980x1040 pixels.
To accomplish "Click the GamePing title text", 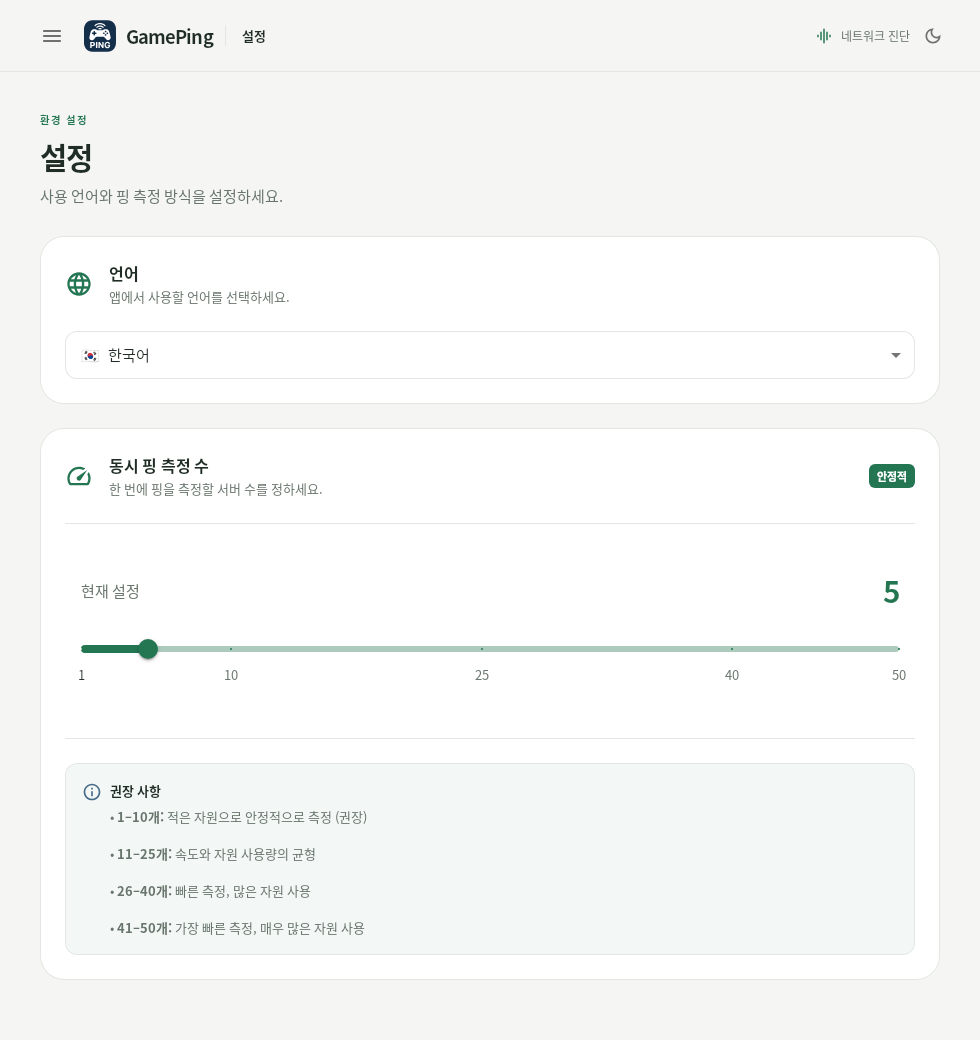I will pyautogui.click(x=170, y=36).
